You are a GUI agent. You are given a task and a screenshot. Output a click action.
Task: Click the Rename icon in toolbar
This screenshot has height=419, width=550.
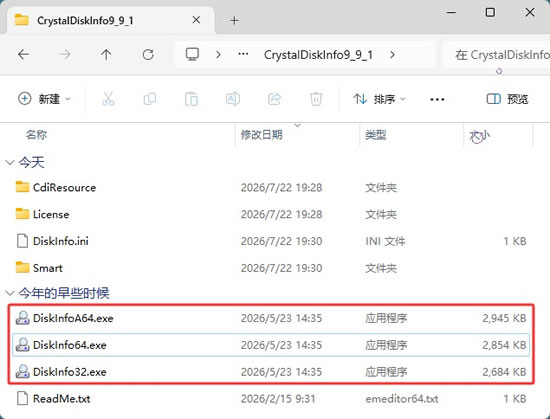(x=233, y=99)
